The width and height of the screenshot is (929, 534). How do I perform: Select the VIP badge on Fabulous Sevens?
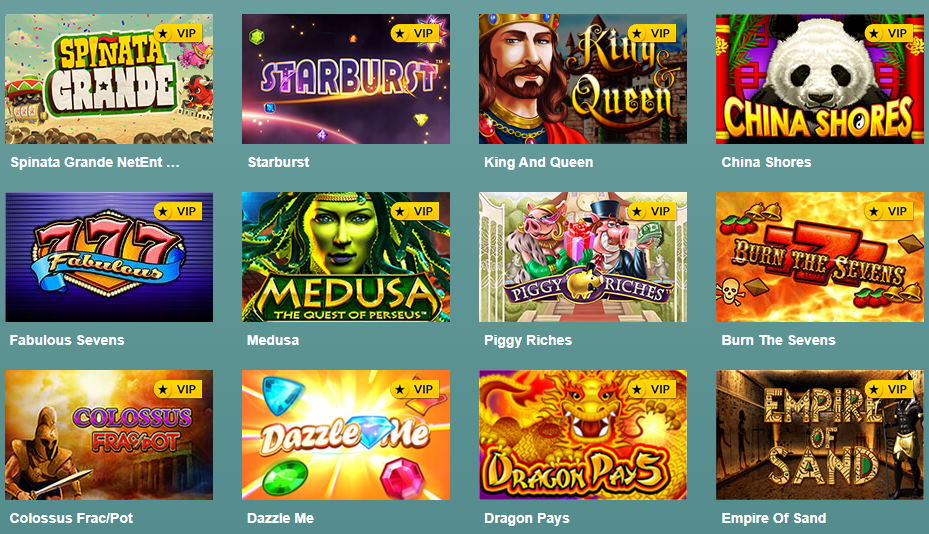pyautogui.click(x=178, y=211)
